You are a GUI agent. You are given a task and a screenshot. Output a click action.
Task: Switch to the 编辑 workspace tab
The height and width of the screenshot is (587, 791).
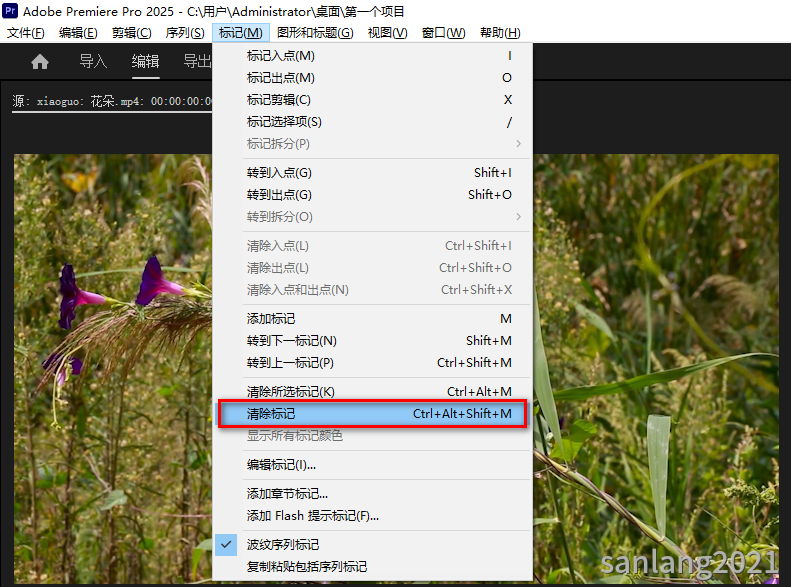tap(145, 62)
